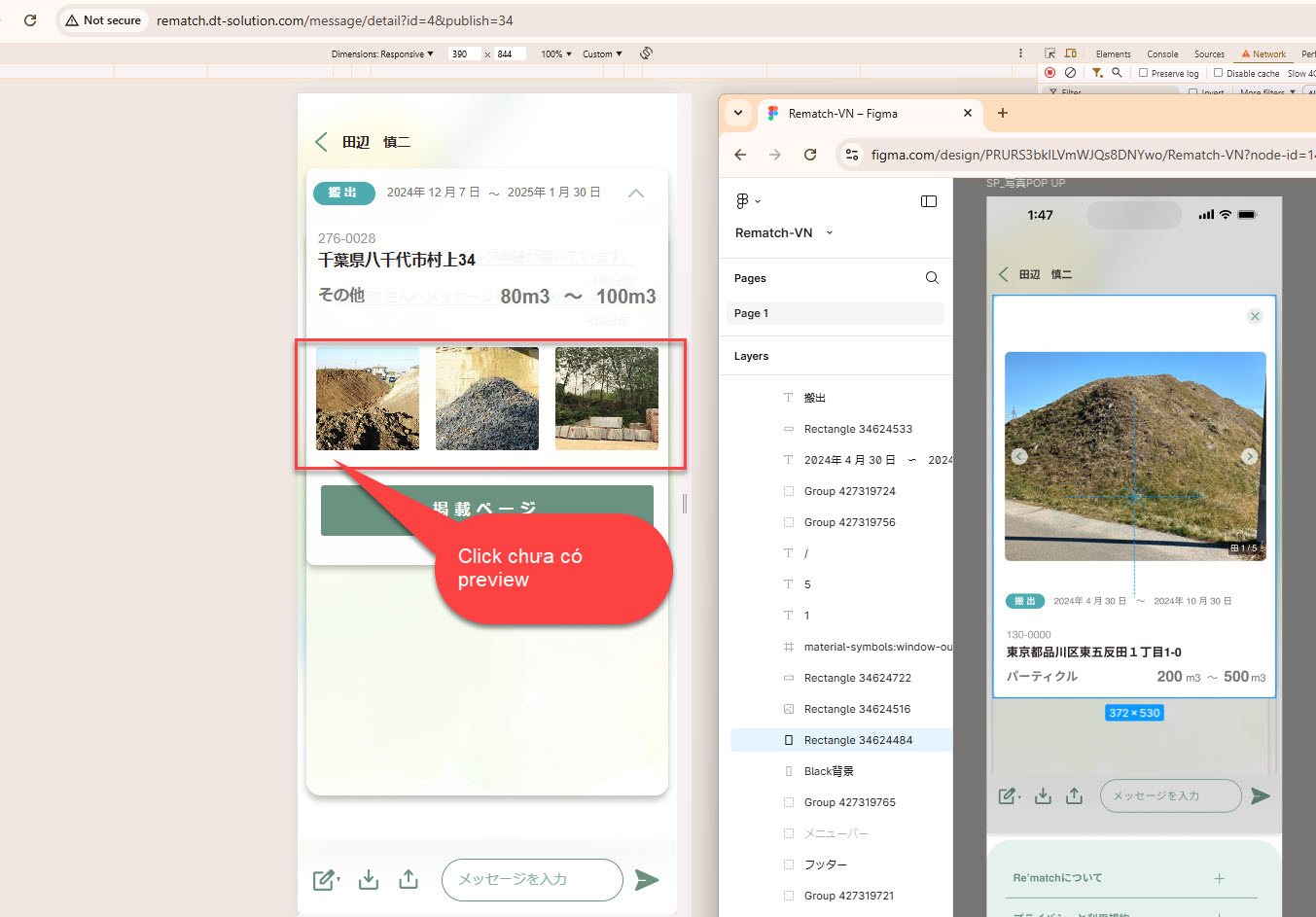Screen dimensions: 1316x917
Task: Toggle Figma sidebar panel icon
Action: click(x=928, y=201)
